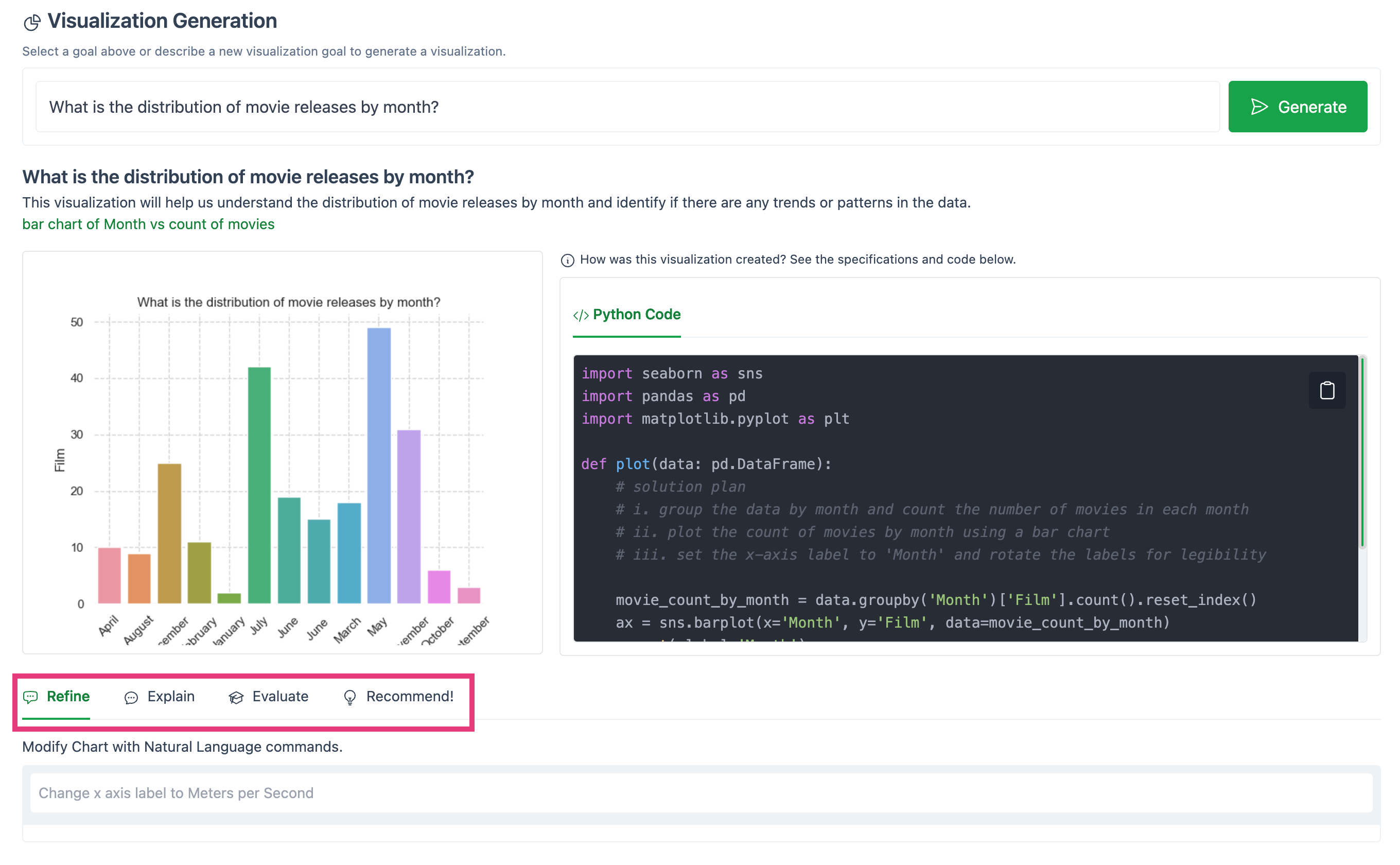The width and height of the screenshot is (1400, 865).
Task: Click the lightbulb icon beside Recommend!
Action: (349, 697)
